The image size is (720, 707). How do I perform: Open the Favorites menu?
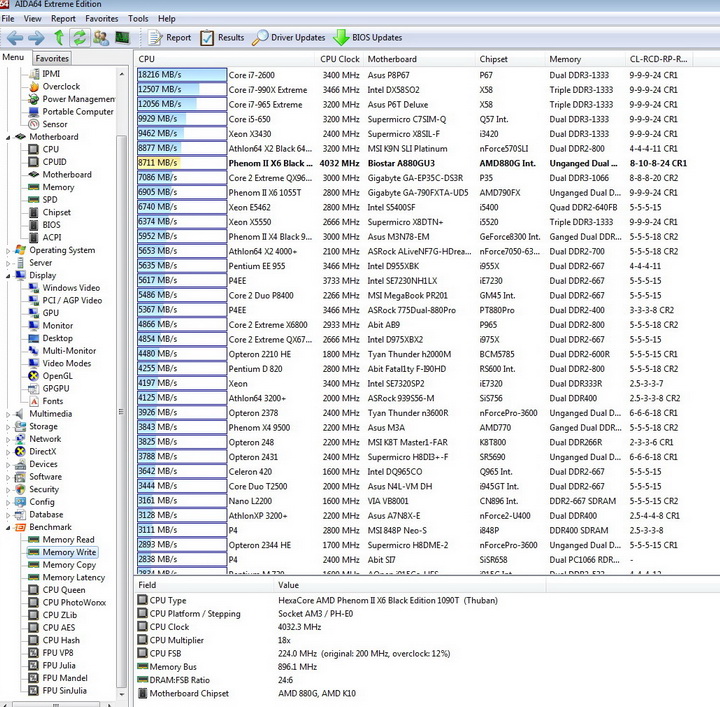click(101, 19)
